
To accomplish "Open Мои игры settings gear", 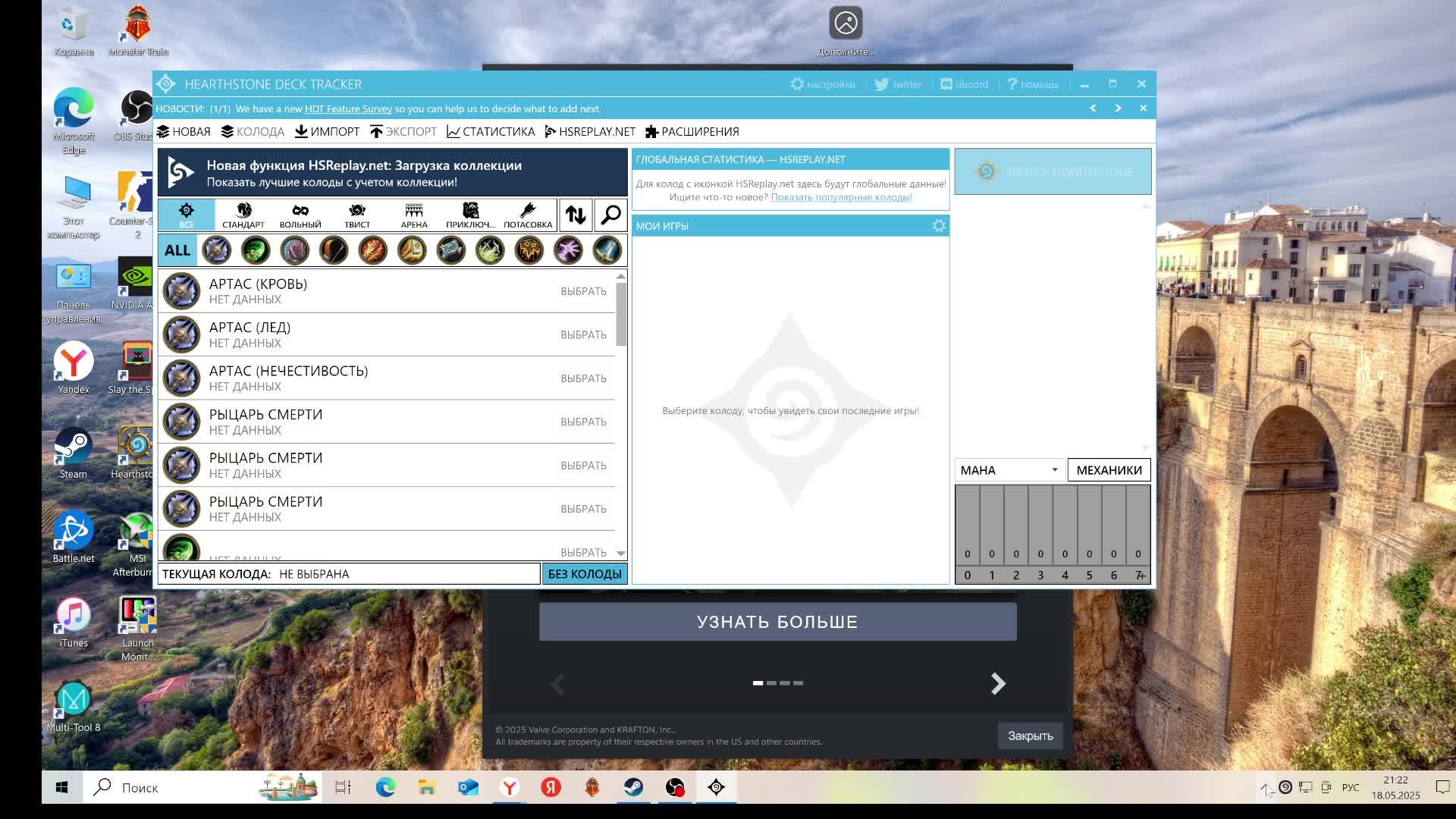I will 939,226.
